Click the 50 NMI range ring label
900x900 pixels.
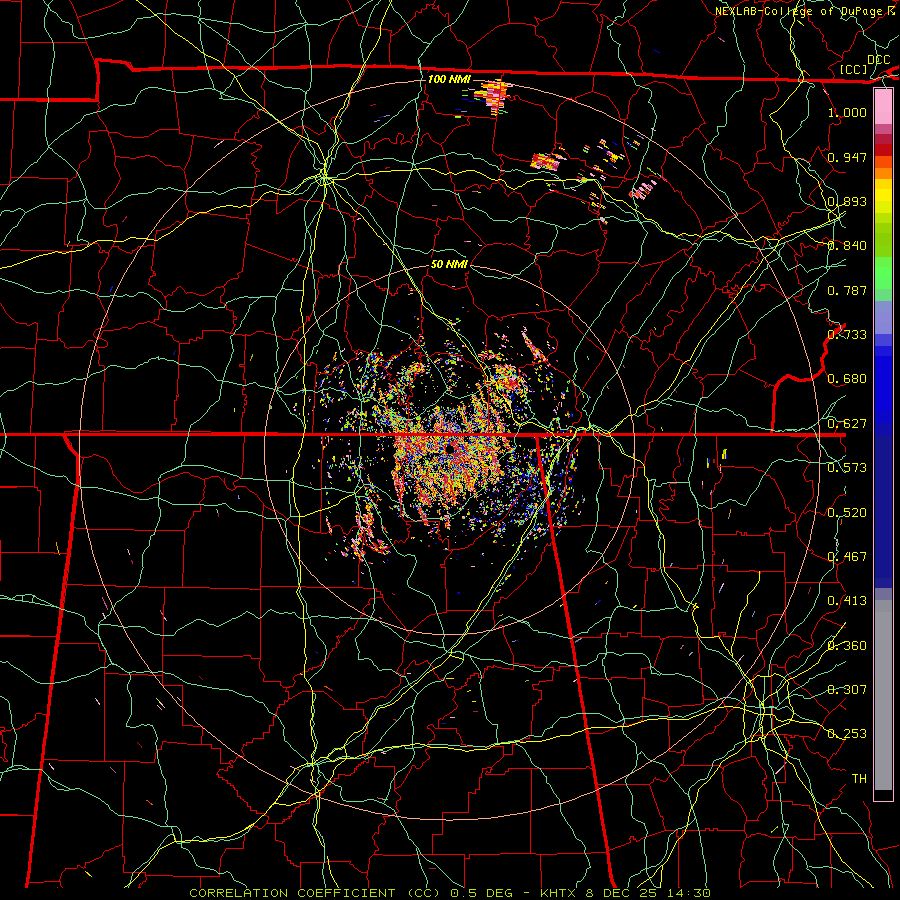coord(449,264)
